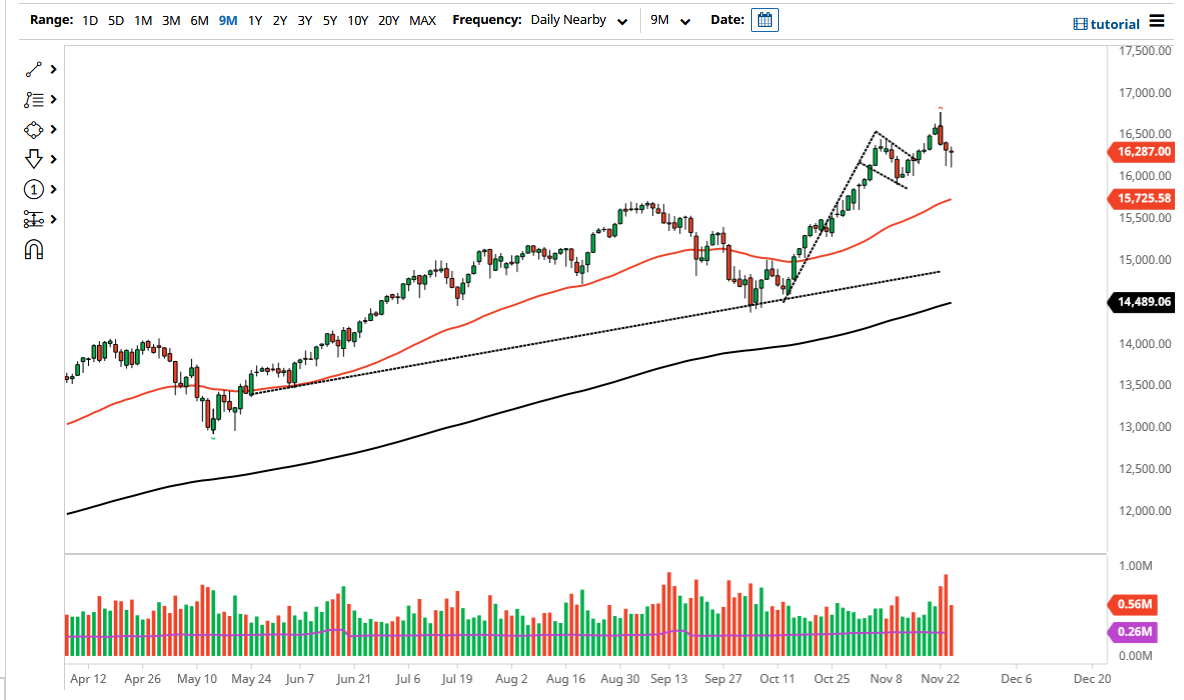Viewport: 1184px width, 700px height.
Task: Select the trend line drawing tool
Action: (32, 69)
